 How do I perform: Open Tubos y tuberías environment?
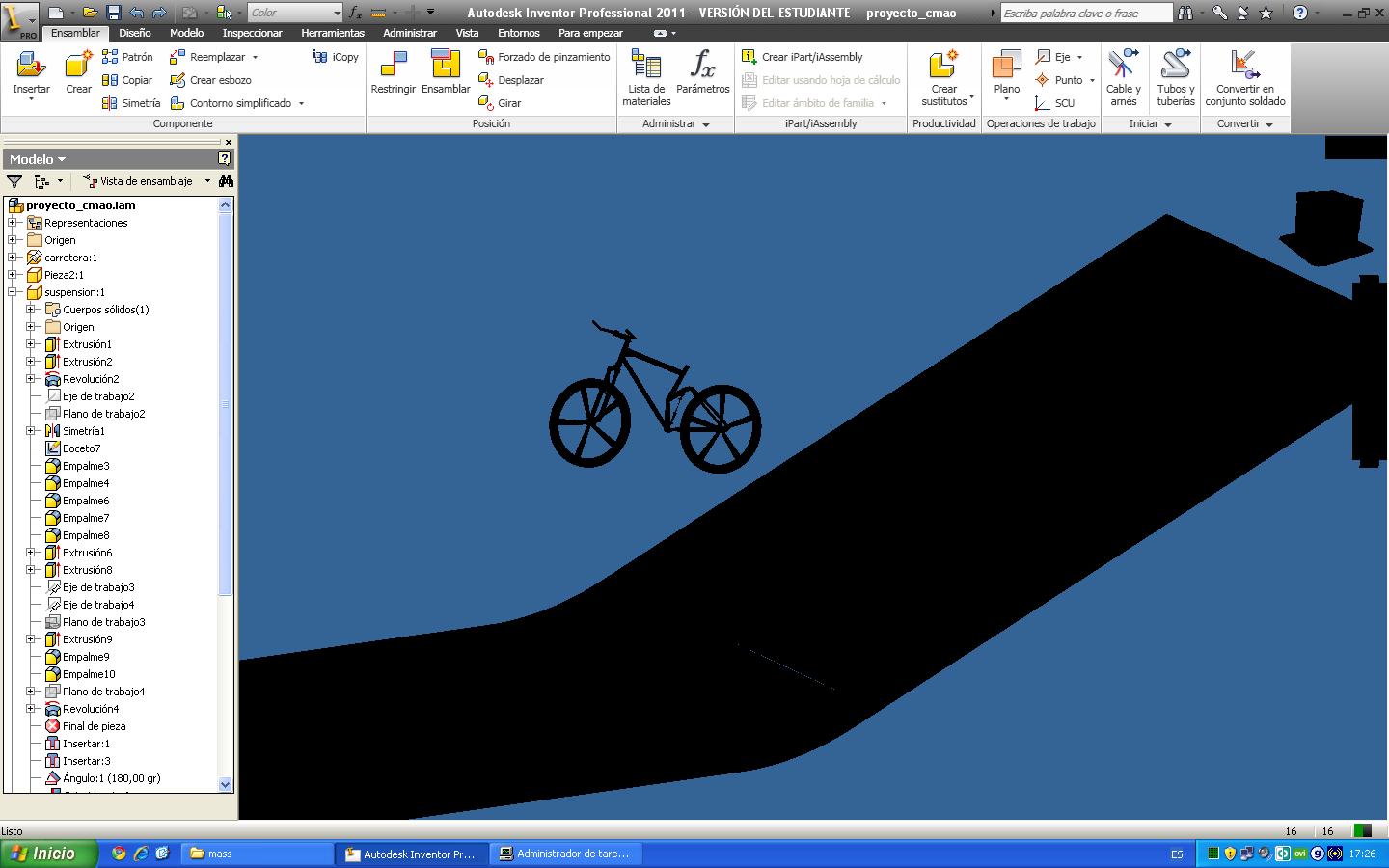[1176, 78]
